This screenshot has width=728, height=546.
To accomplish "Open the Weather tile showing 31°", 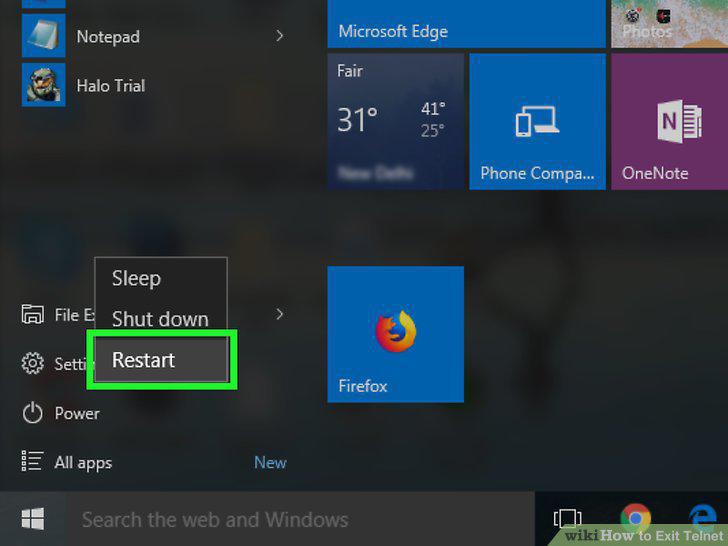I will coord(396,121).
